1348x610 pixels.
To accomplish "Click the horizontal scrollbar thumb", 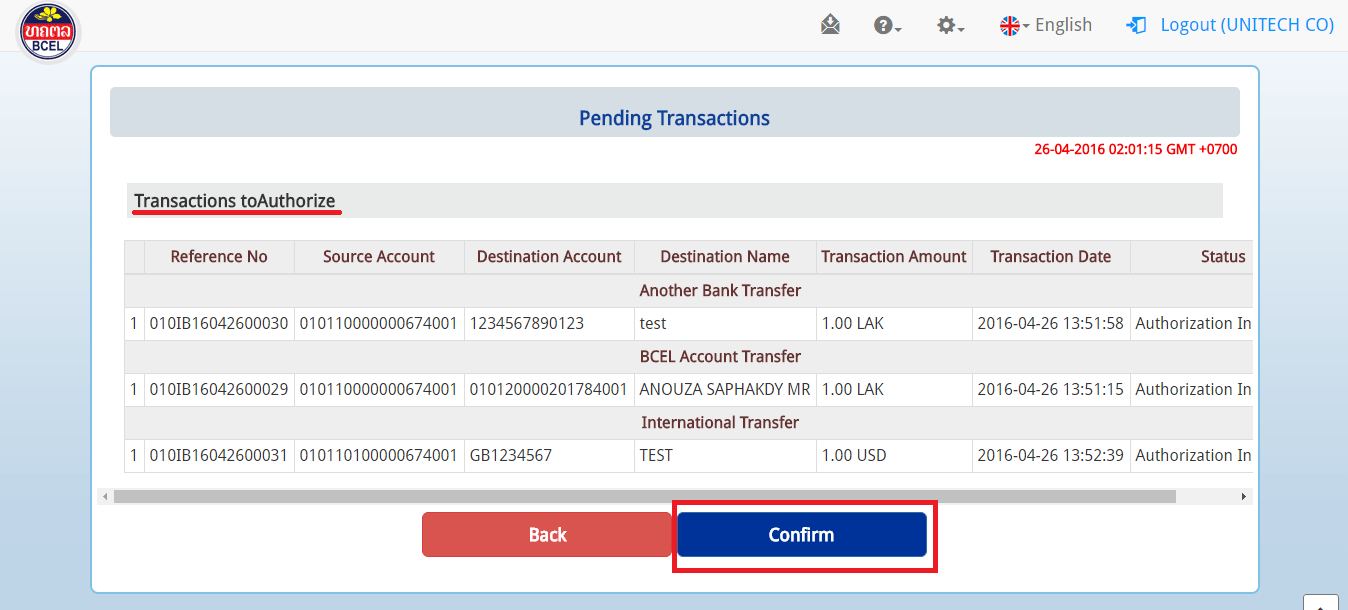I will [645, 496].
